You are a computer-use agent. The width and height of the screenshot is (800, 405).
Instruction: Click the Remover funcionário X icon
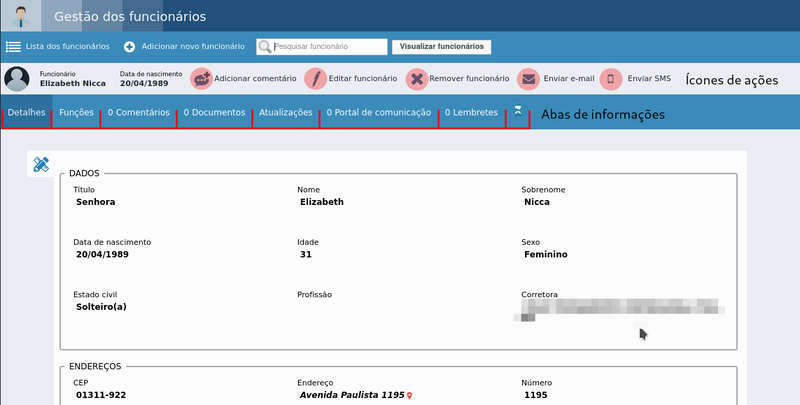click(417, 79)
